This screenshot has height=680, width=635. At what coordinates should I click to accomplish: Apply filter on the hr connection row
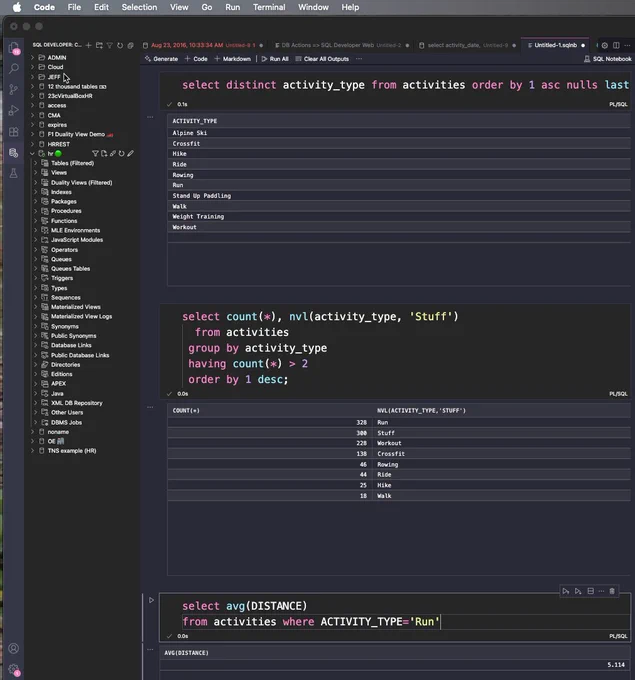point(95,154)
